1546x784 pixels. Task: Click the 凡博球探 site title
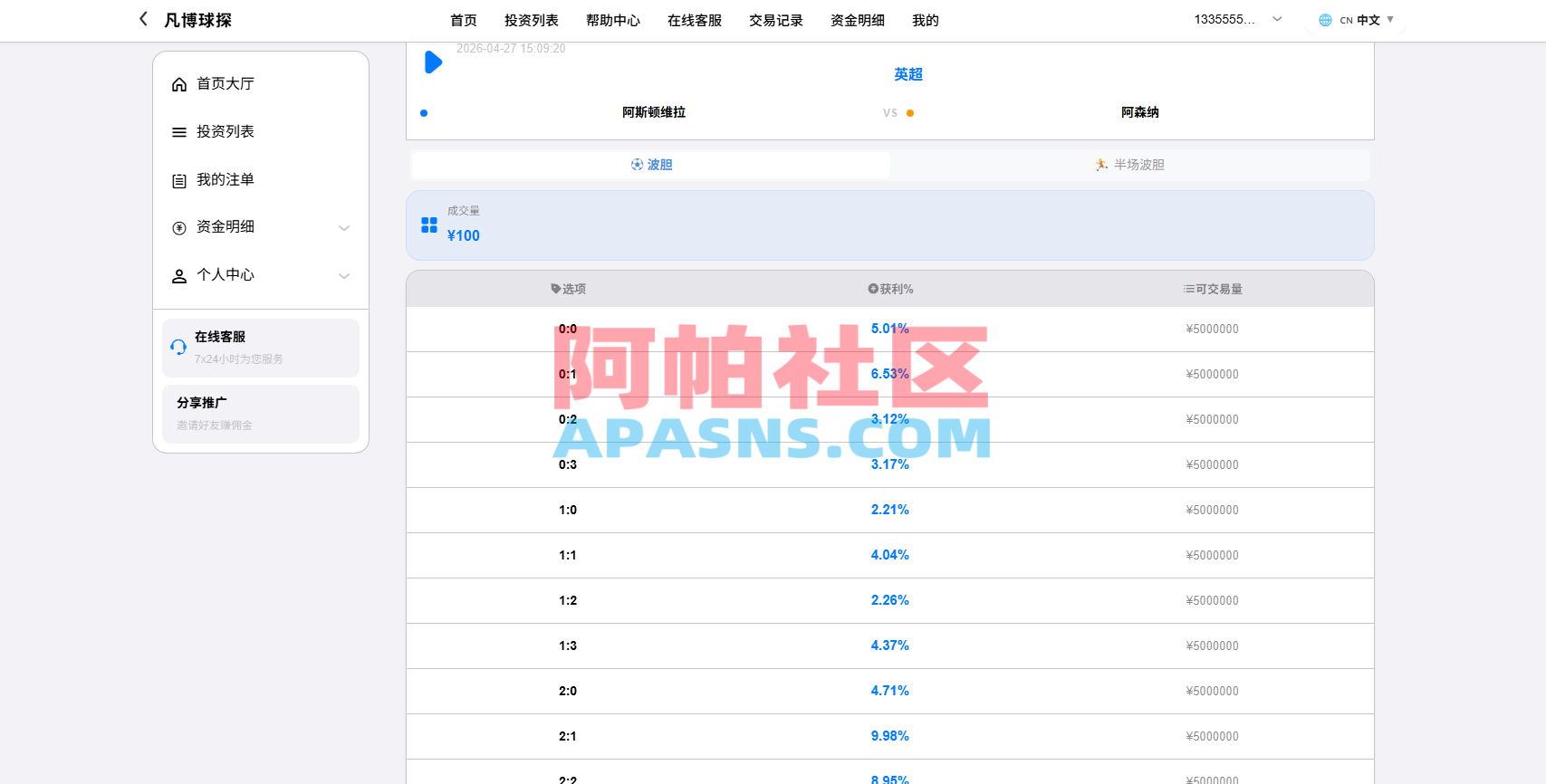[197, 20]
